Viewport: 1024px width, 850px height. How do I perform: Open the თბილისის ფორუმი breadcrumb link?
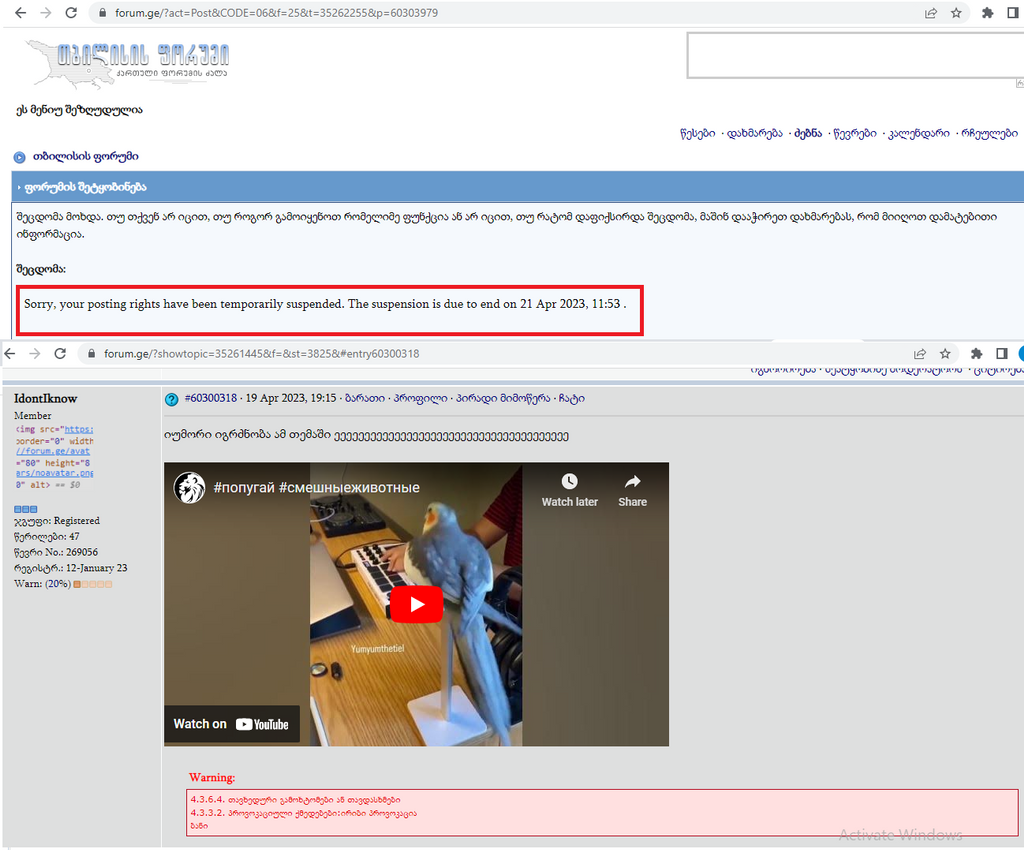[x=86, y=157]
